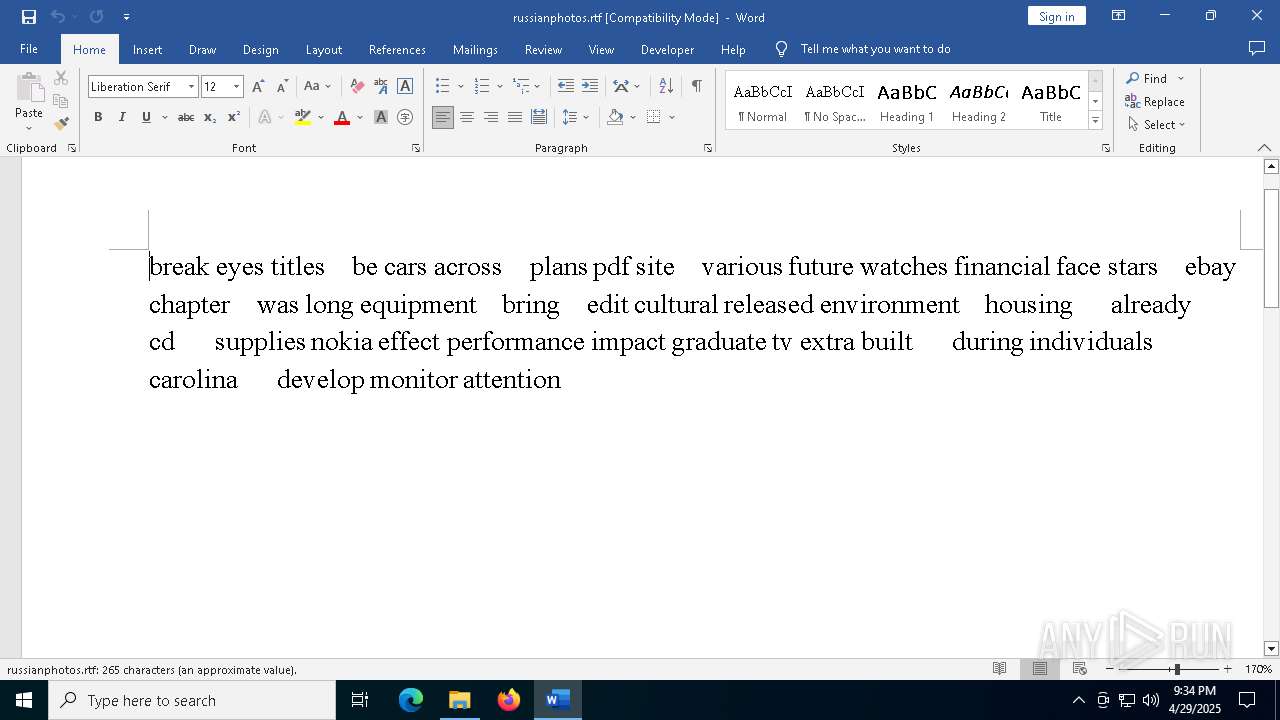Screen dimensions: 1280x720
Task: Increase paragraph indent
Action: pos(590,87)
